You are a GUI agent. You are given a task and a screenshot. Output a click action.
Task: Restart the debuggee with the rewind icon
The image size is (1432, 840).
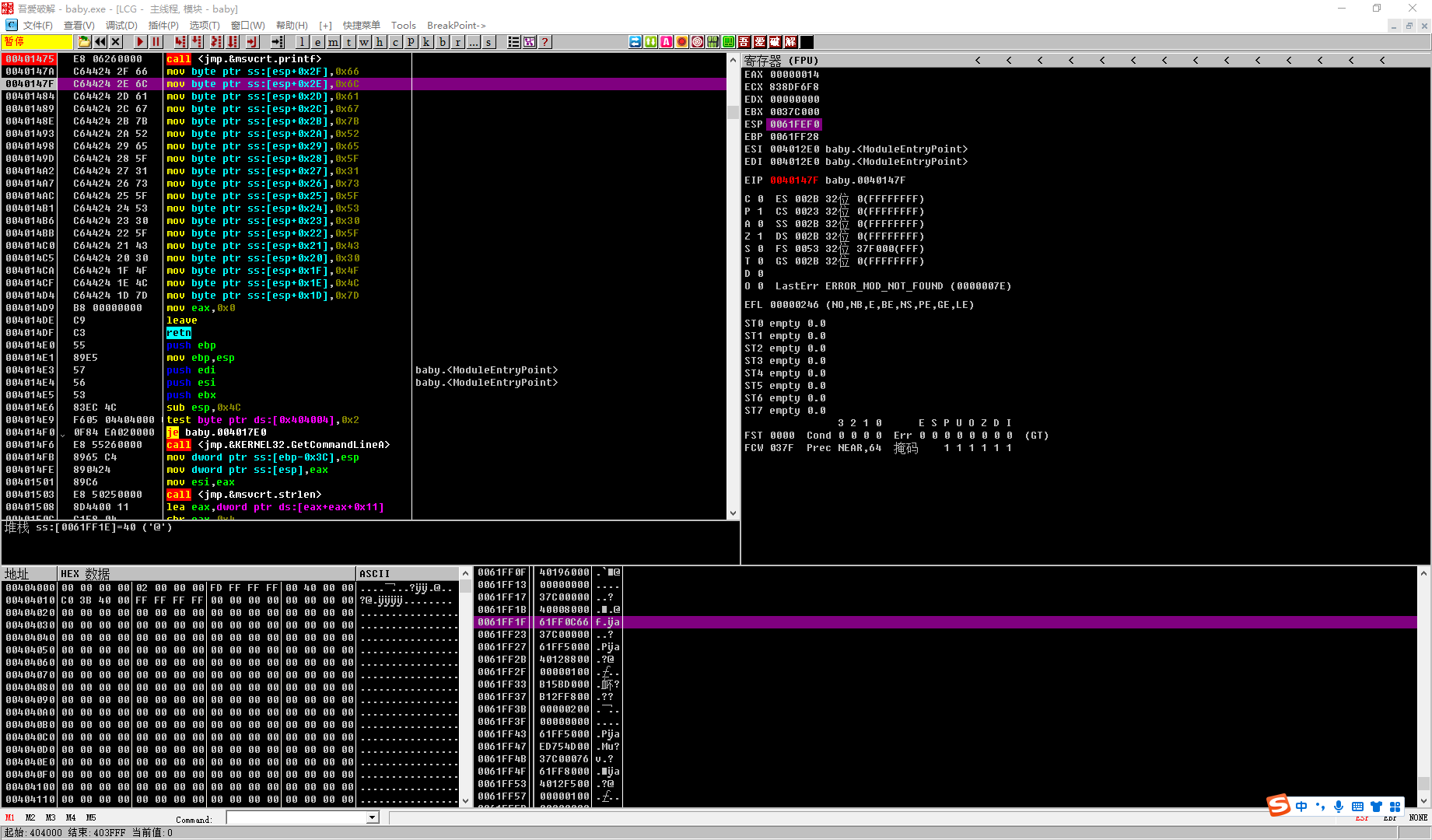click(x=100, y=42)
